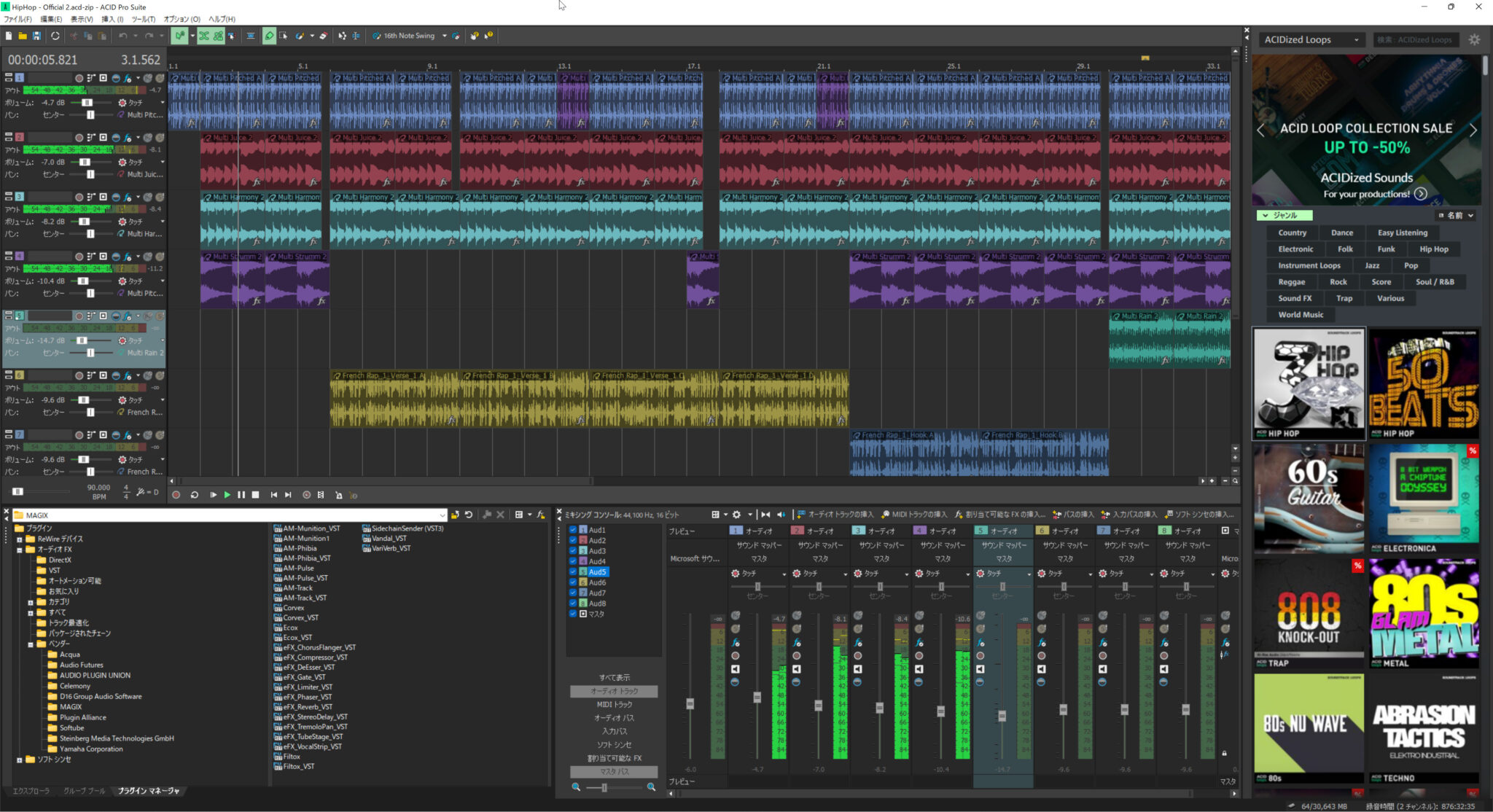Click the Record button in transport bar
This screenshot has width=1493, height=812.
176,495
